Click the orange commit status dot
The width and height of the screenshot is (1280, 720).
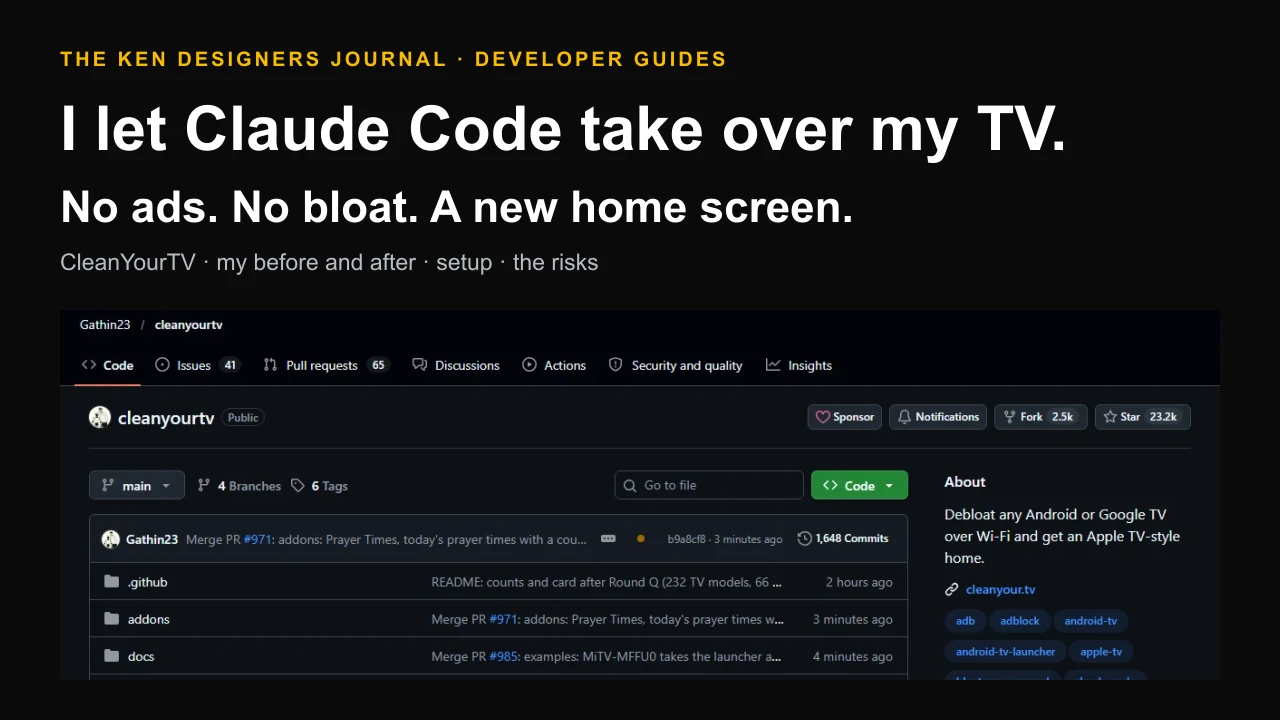(641, 539)
